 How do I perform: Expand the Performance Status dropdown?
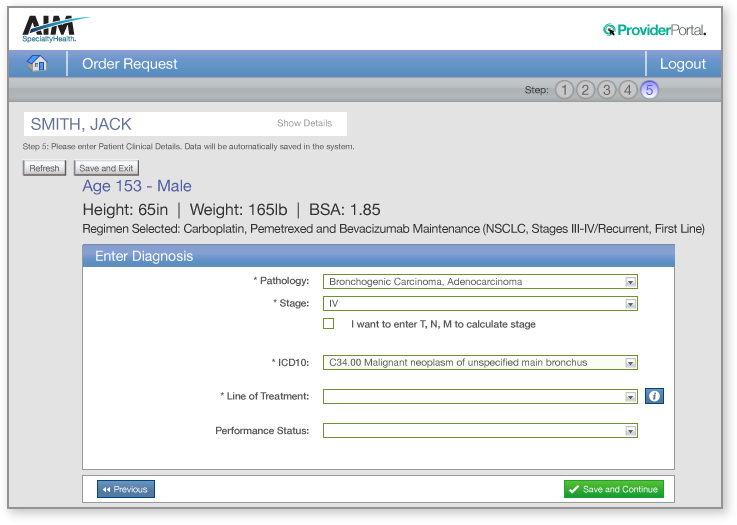(x=480, y=431)
